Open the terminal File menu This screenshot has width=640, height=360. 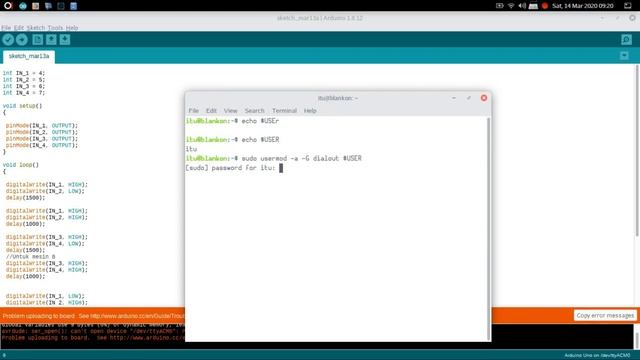pos(193,111)
